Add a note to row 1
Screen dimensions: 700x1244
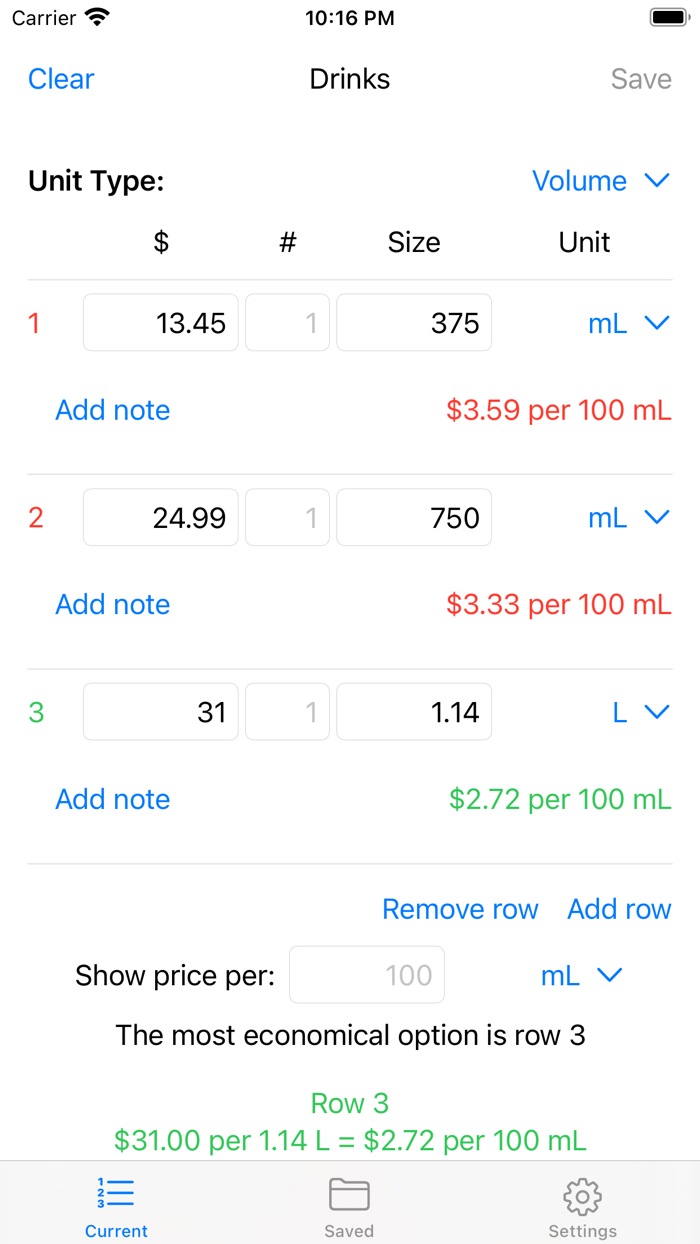tap(112, 410)
